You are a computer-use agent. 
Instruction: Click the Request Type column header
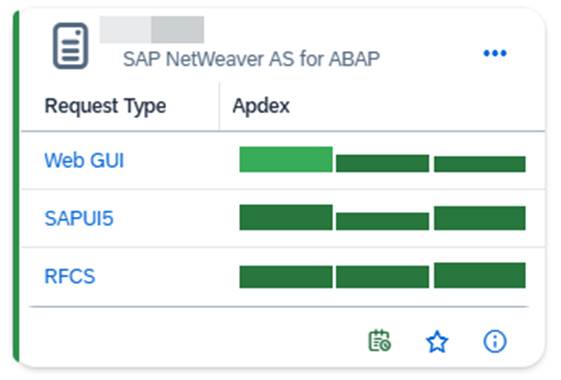click(105, 106)
